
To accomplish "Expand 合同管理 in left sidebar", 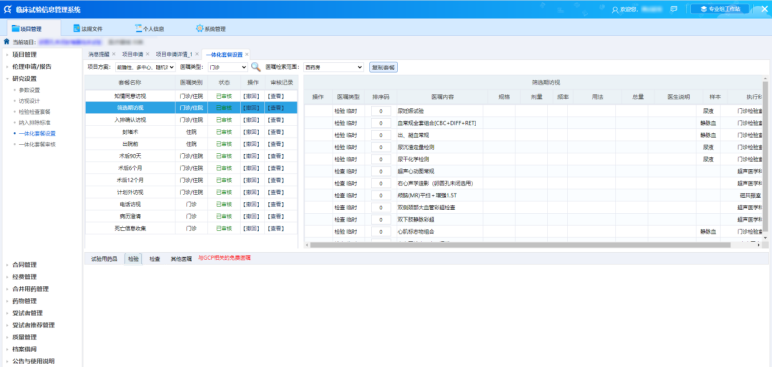I will coord(24,265).
